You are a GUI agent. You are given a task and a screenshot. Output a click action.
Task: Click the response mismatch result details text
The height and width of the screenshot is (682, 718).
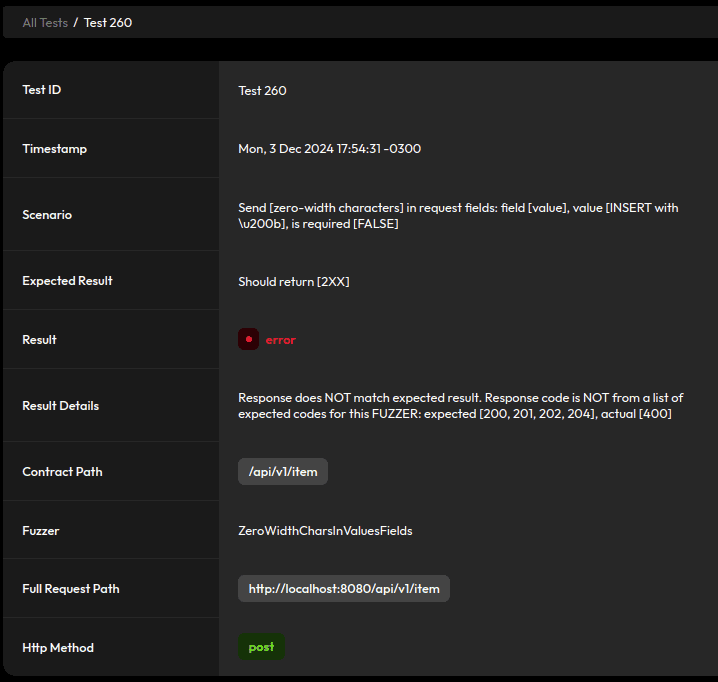coord(460,405)
